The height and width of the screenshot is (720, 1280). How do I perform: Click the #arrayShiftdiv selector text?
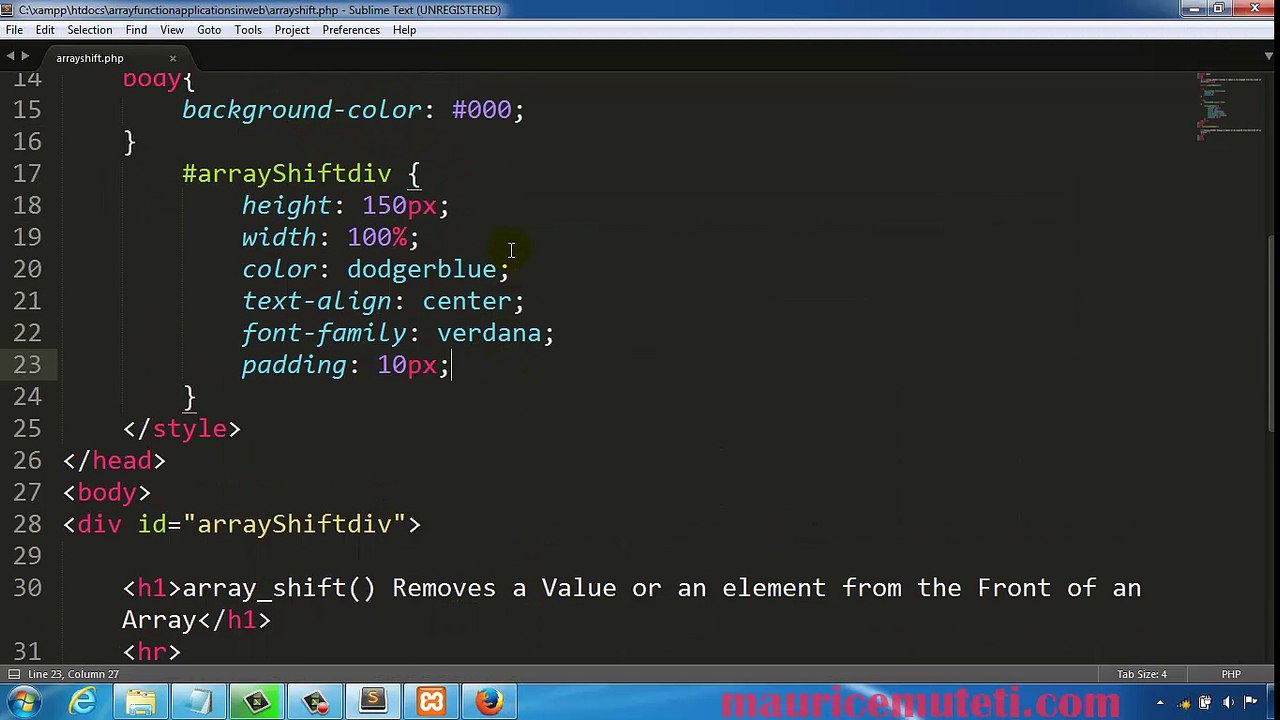287,174
